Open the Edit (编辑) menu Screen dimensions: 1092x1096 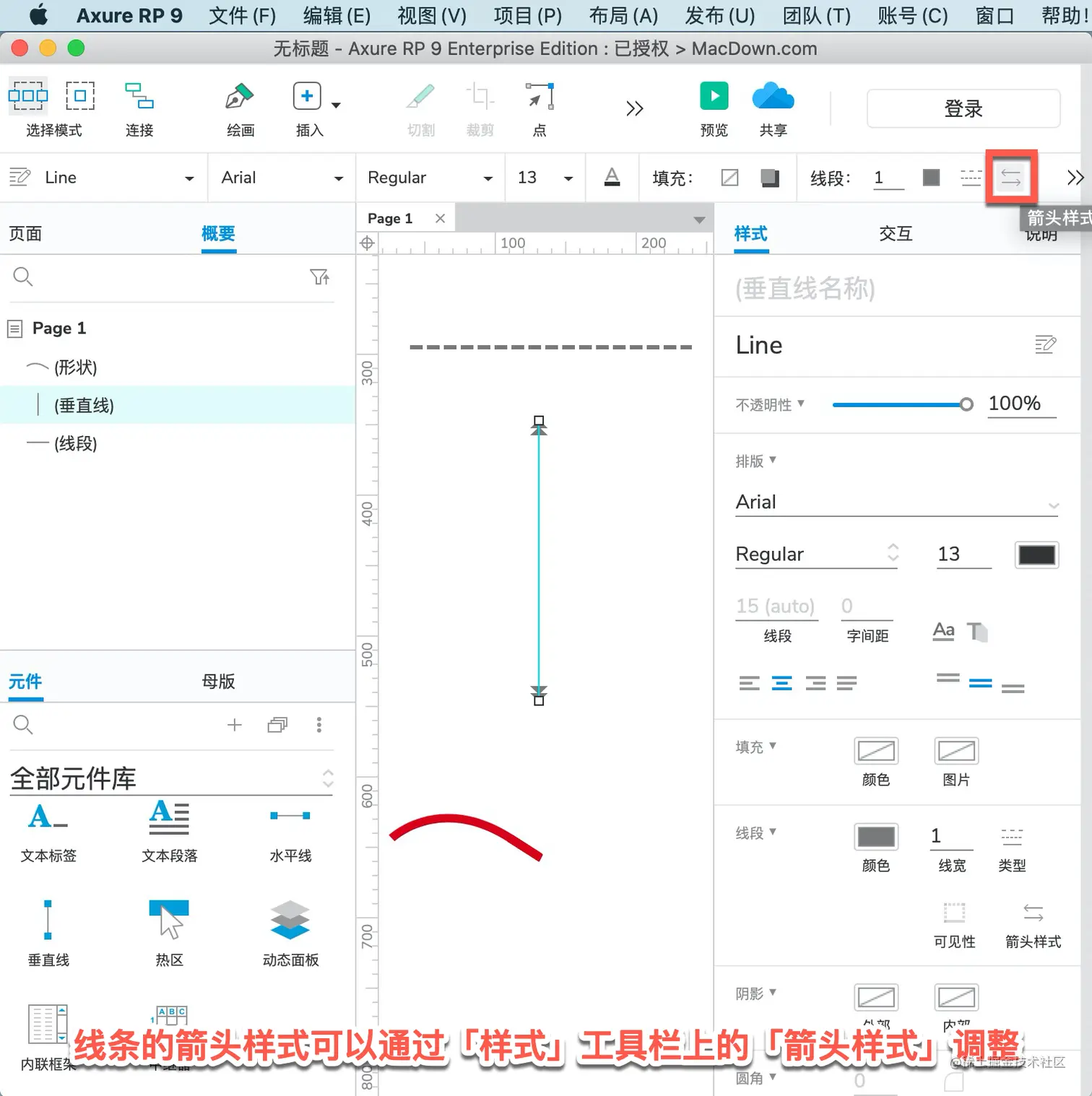click(x=337, y=15)
